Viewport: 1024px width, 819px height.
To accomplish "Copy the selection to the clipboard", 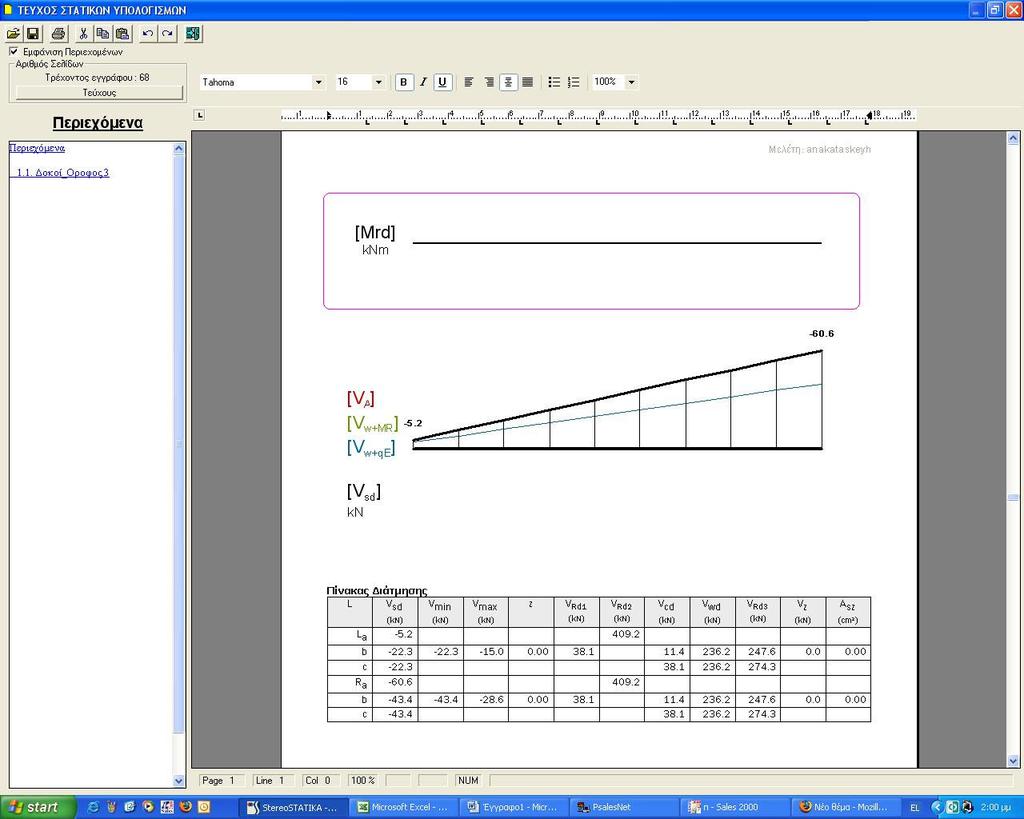I will [x=103, y=33].
